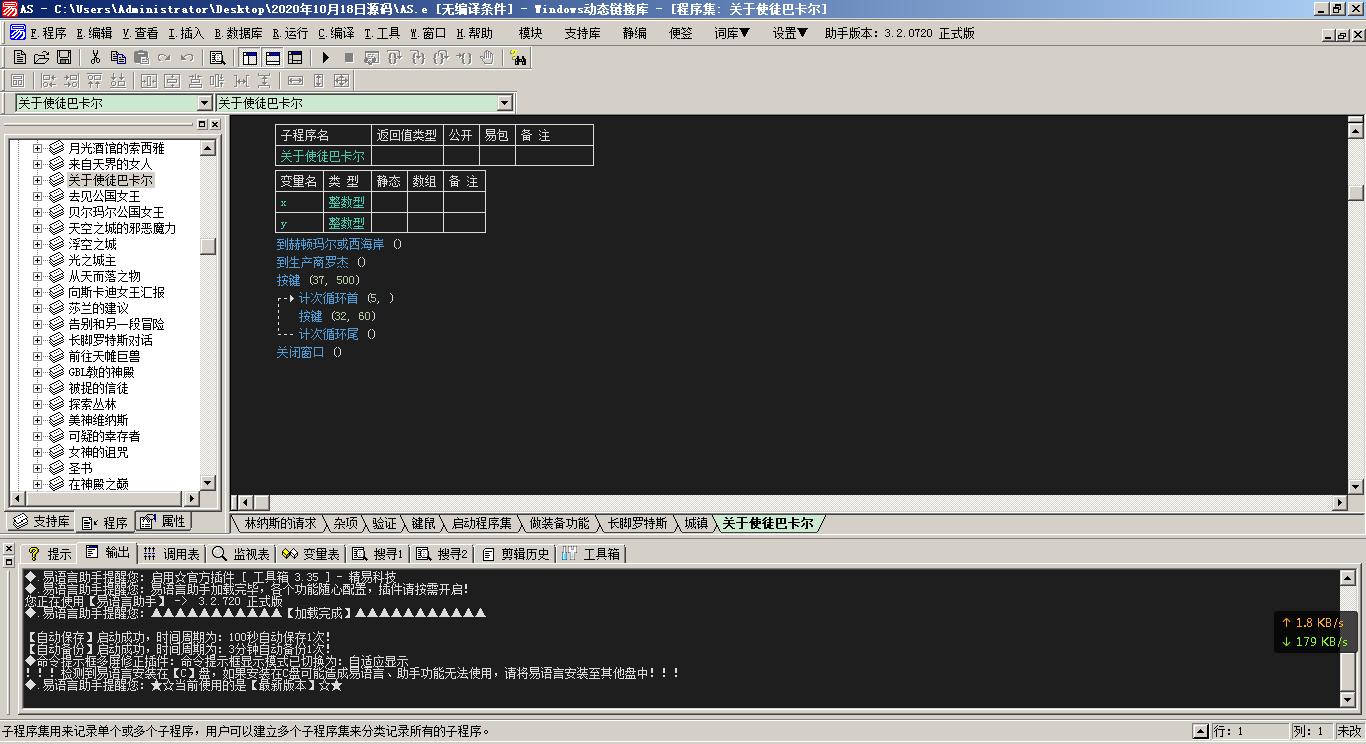Click the 模块 toolbar button

(530, 33)
